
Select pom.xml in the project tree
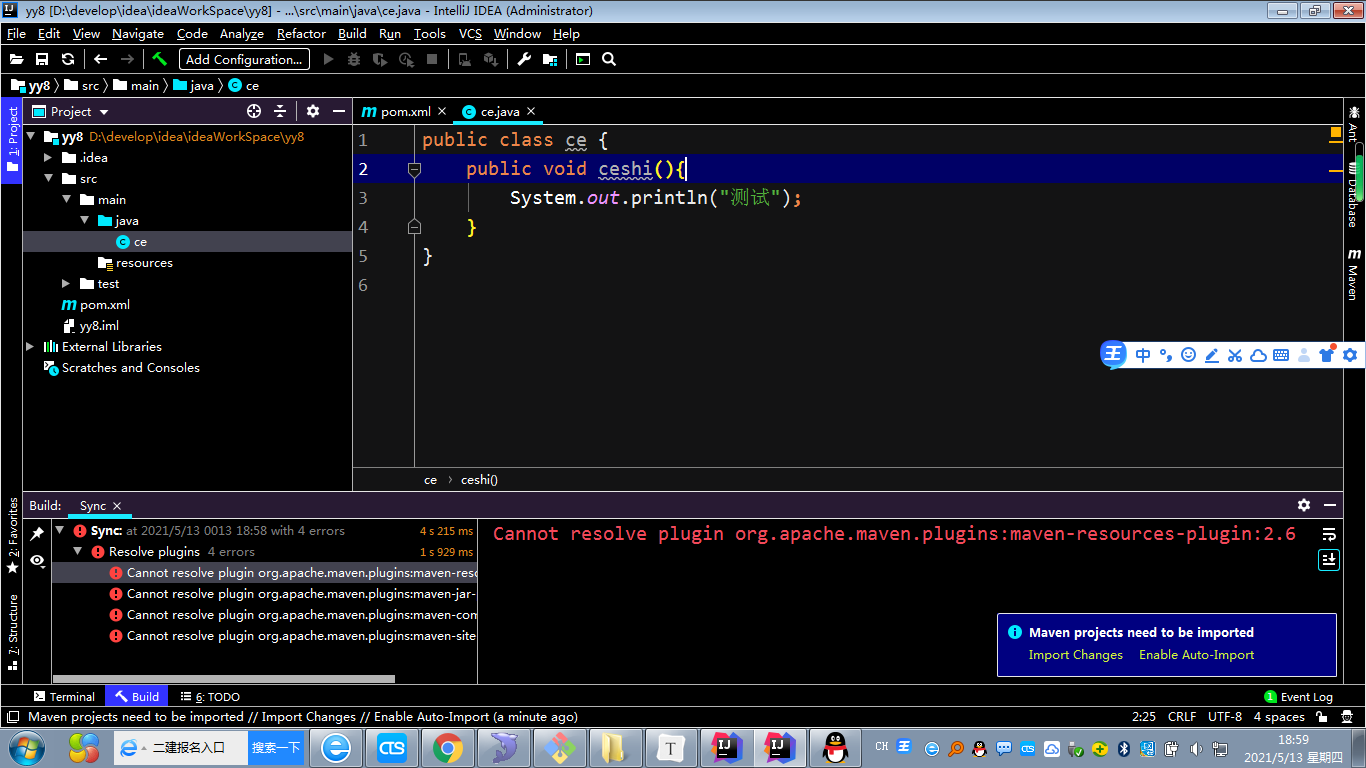(104, 305)
